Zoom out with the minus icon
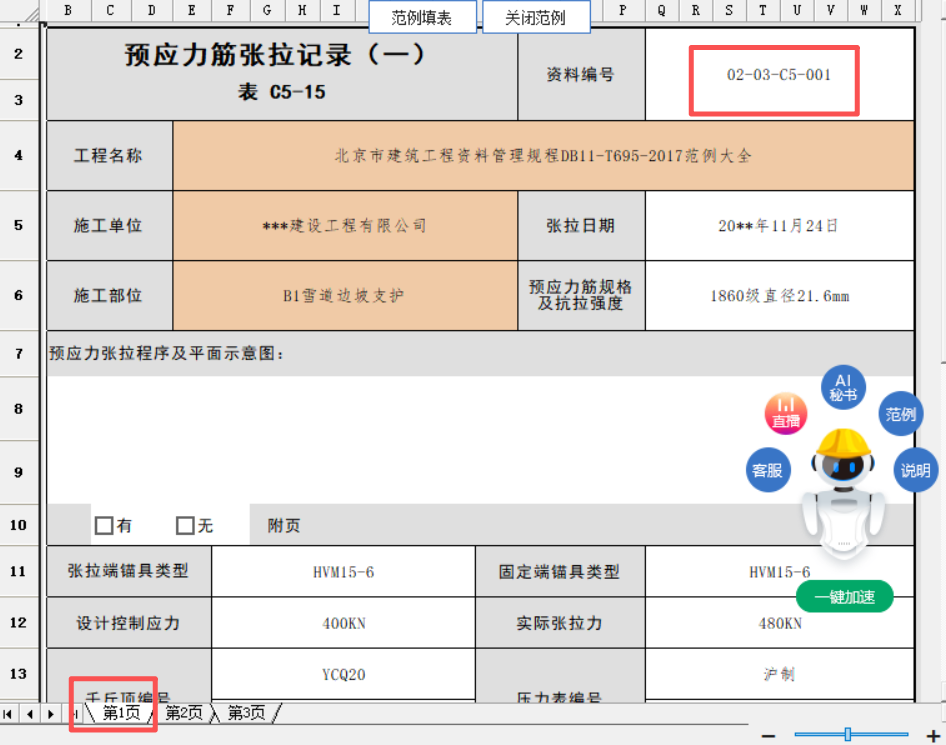This screenshot has height=745, width=946. tap(768, 735)
